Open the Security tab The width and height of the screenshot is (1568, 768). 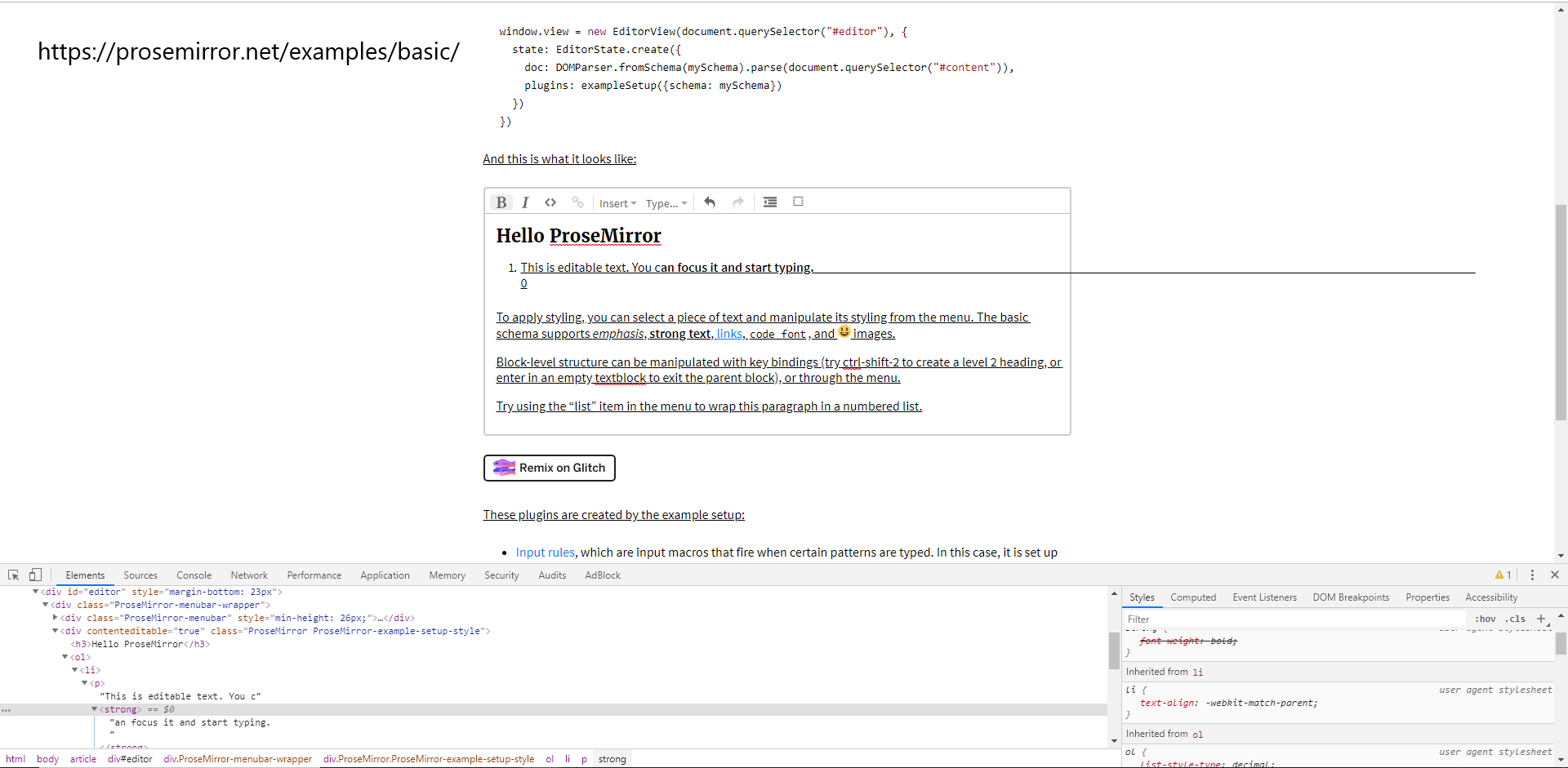pyautogui.click(x=501, y=575)
